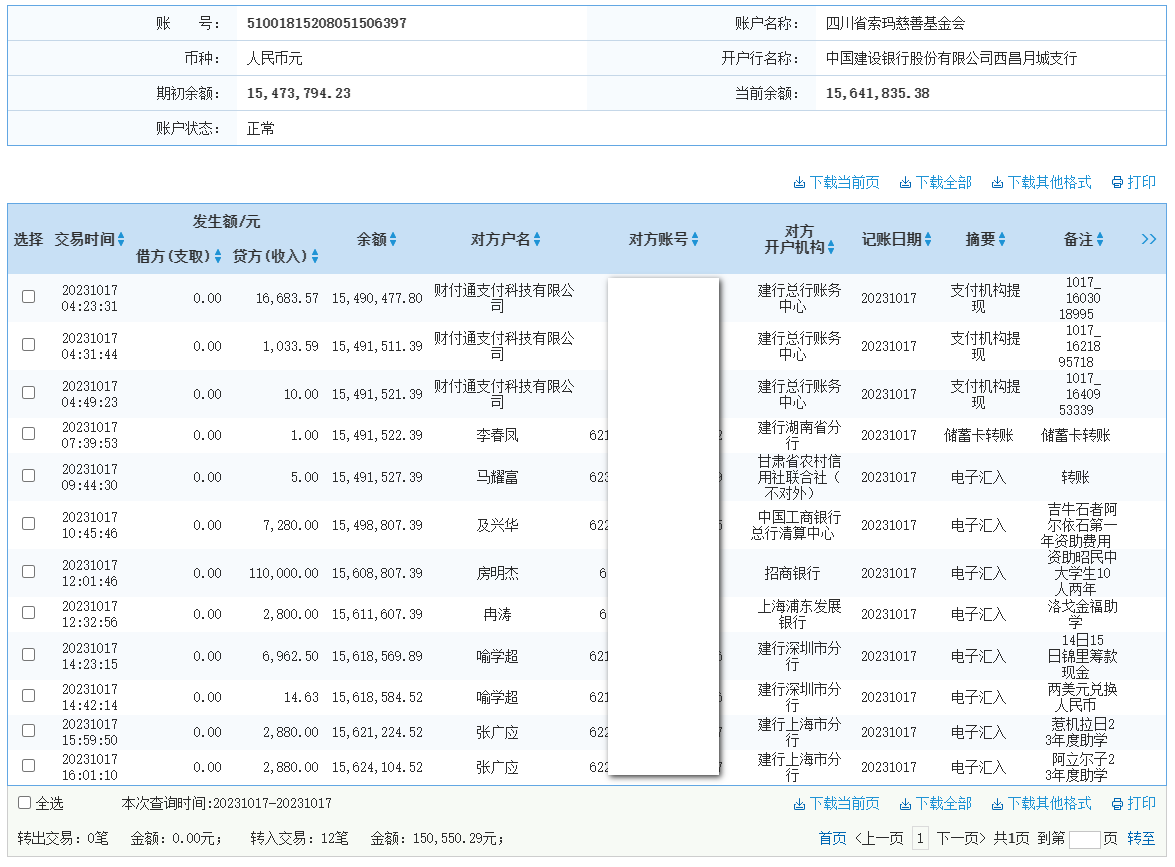Click the download icon beside 下载其他格式
1175x867 pixels.
[x=996, y=182]
